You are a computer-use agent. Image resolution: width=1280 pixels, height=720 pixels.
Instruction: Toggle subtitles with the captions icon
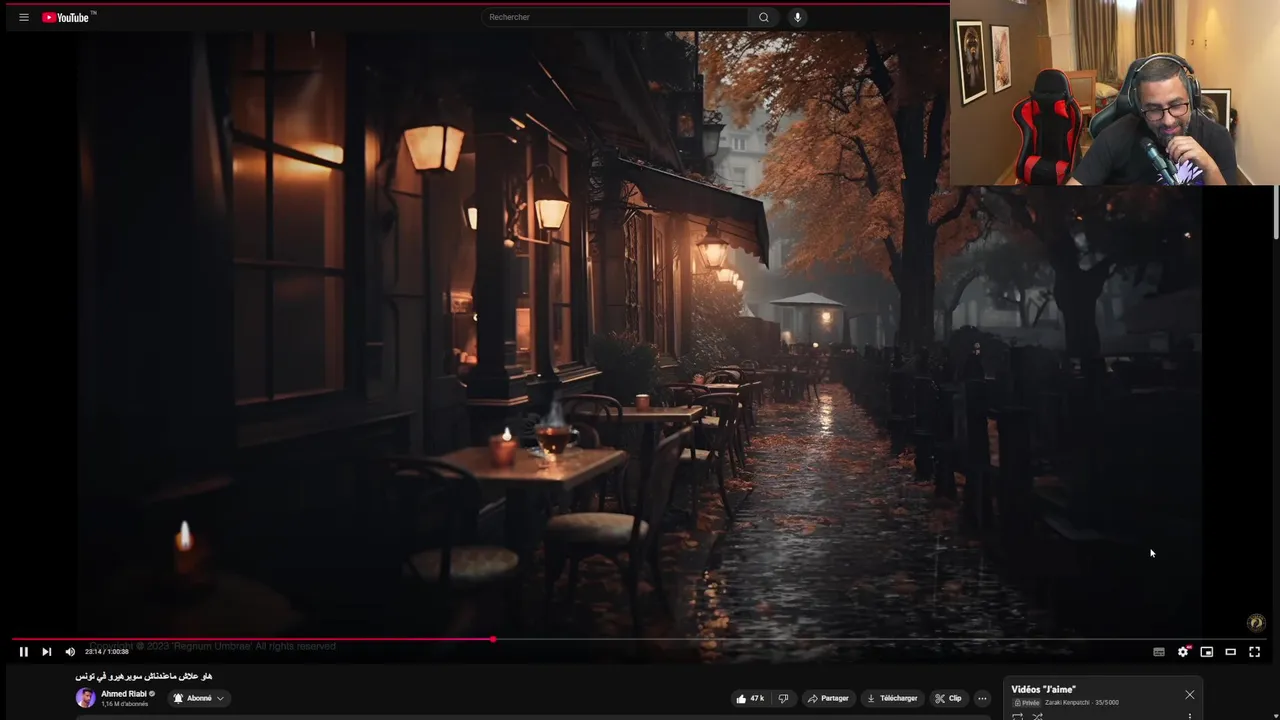[x=1159, y=652]
